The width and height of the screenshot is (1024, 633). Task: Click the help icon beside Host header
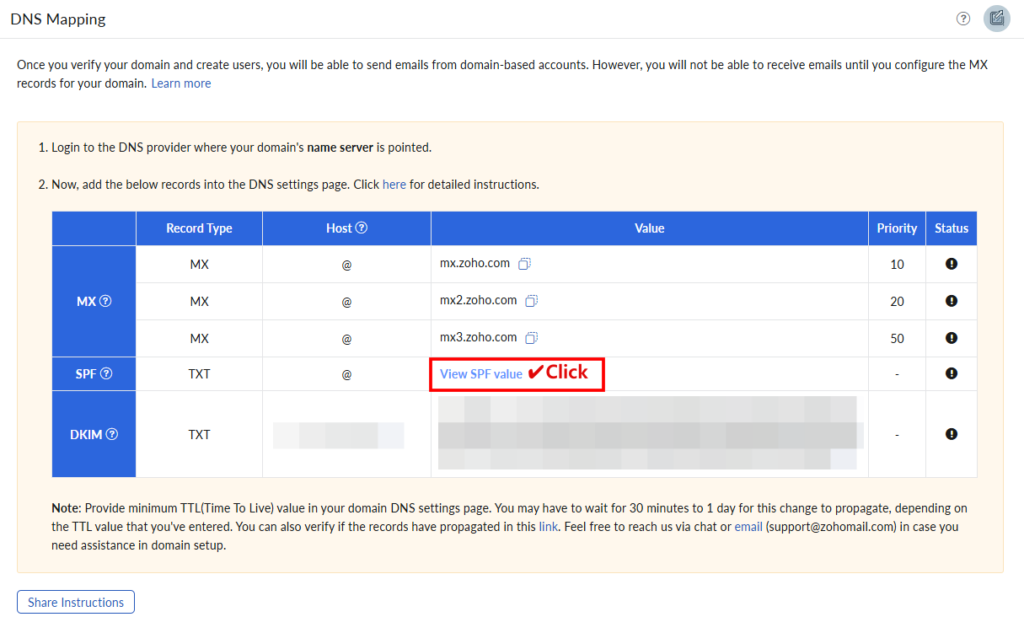(x=362, y=228)
